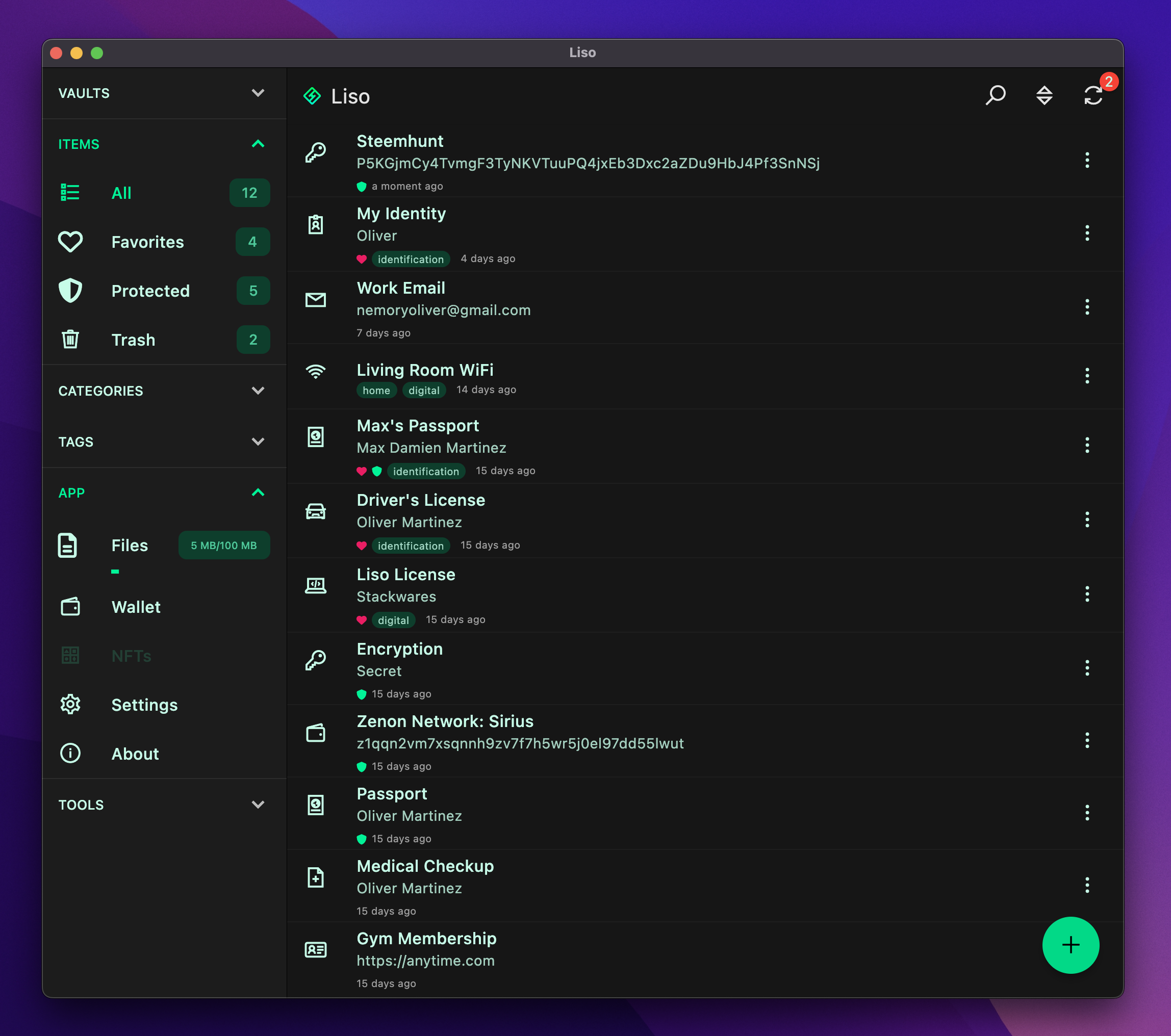This screenshot has width=1171, height=1036.
Task: Open the Wallet label in sidebar
Action: pos(136,607)
